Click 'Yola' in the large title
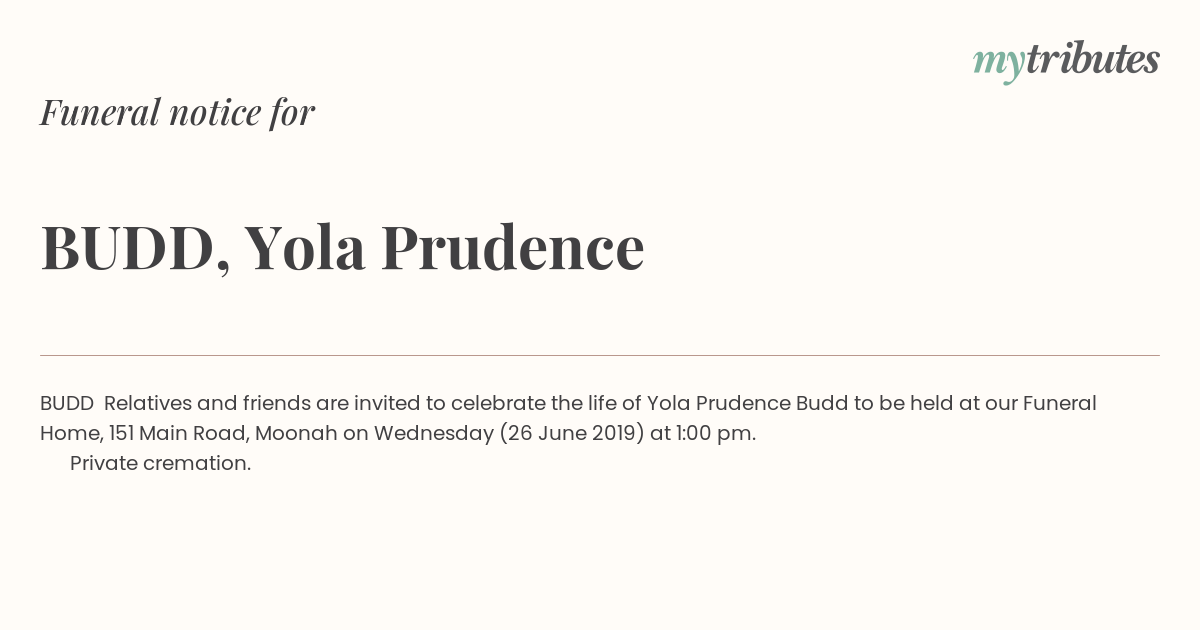Viewport: 1200px width, 630px height. (x=304, y=247)
